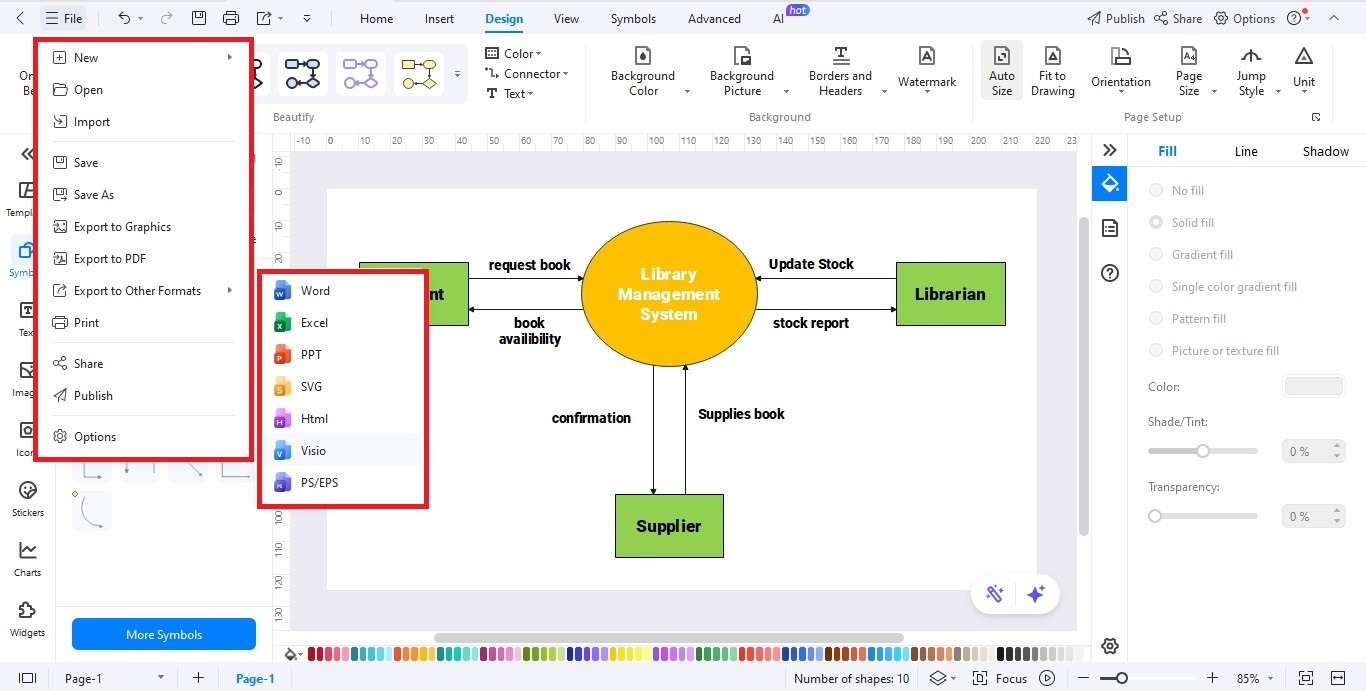
Task: Select the Gradient fill radio option
Action: [1156, 254]
